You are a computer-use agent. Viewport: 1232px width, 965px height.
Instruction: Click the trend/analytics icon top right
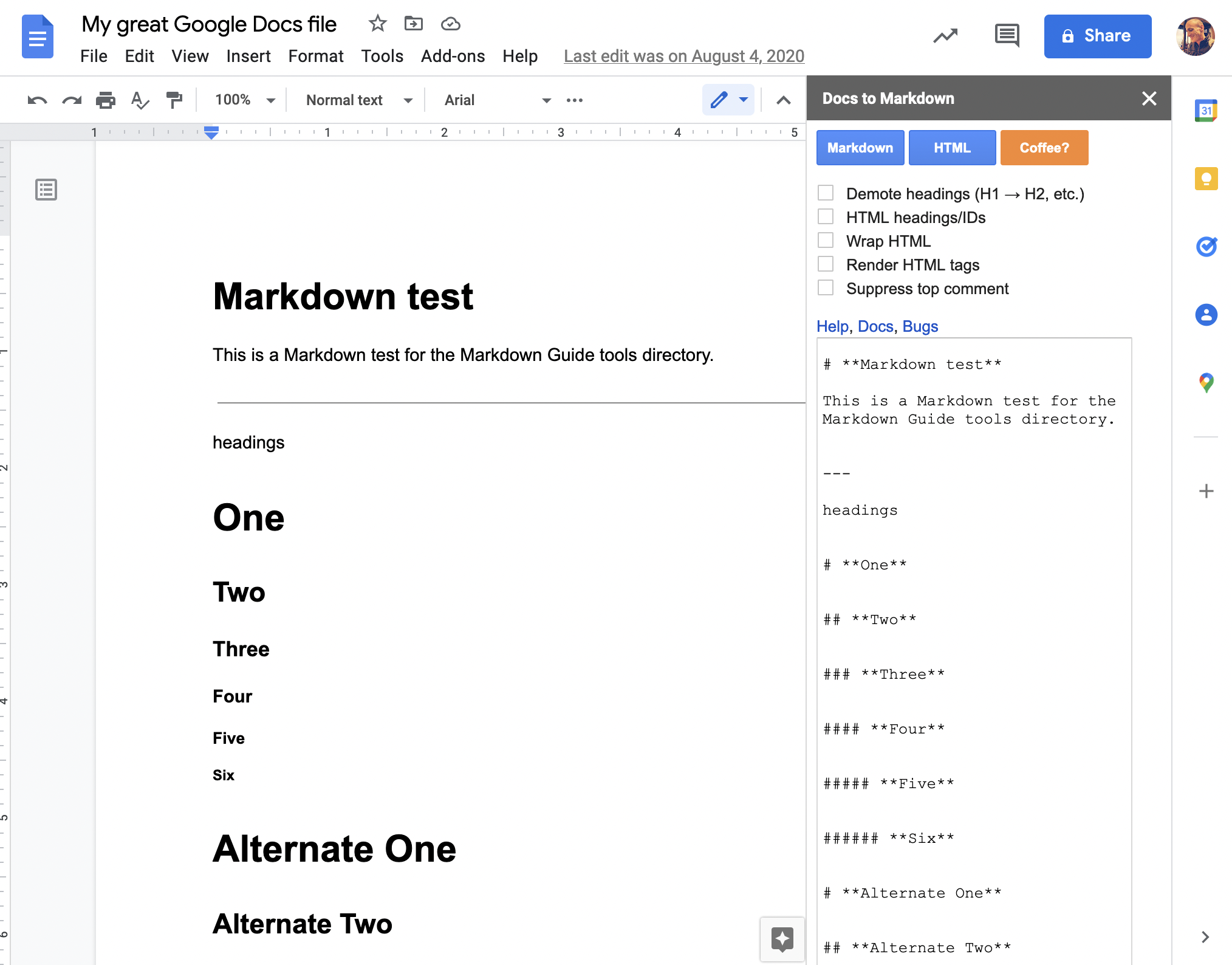[x=946, y=36]
